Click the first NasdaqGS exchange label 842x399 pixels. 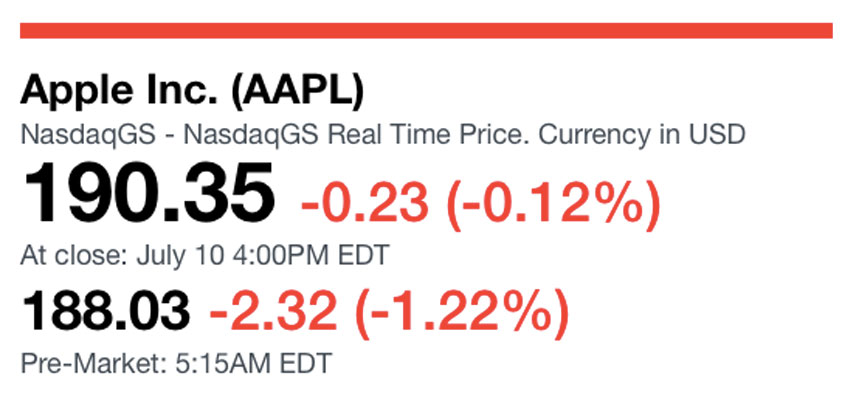pyautogui.click(x=88, y=136)
